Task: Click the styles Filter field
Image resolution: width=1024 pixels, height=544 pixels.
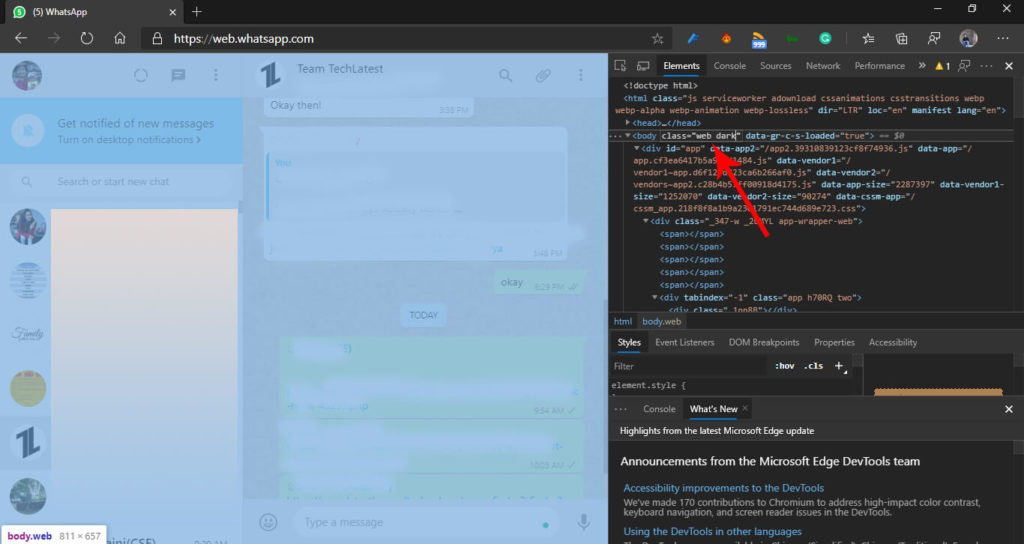Action: (689, 366)
